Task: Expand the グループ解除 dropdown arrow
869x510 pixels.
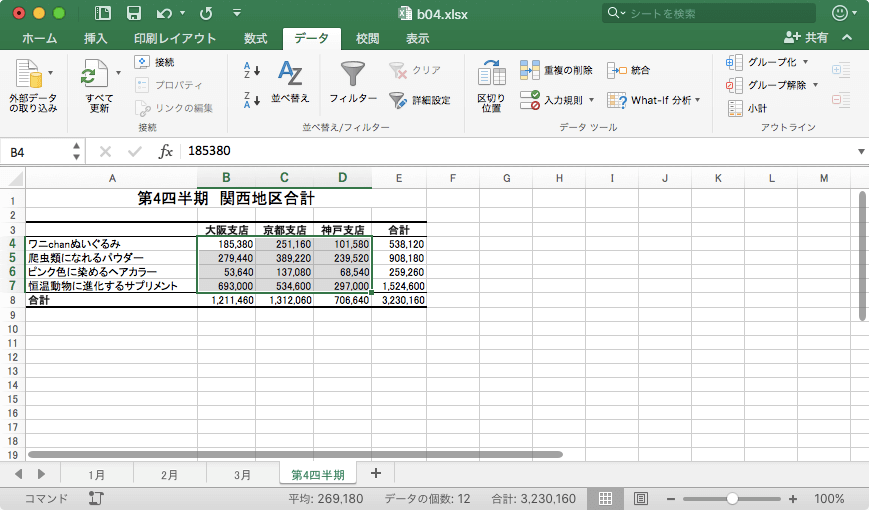Action: (x=815, y=85)
